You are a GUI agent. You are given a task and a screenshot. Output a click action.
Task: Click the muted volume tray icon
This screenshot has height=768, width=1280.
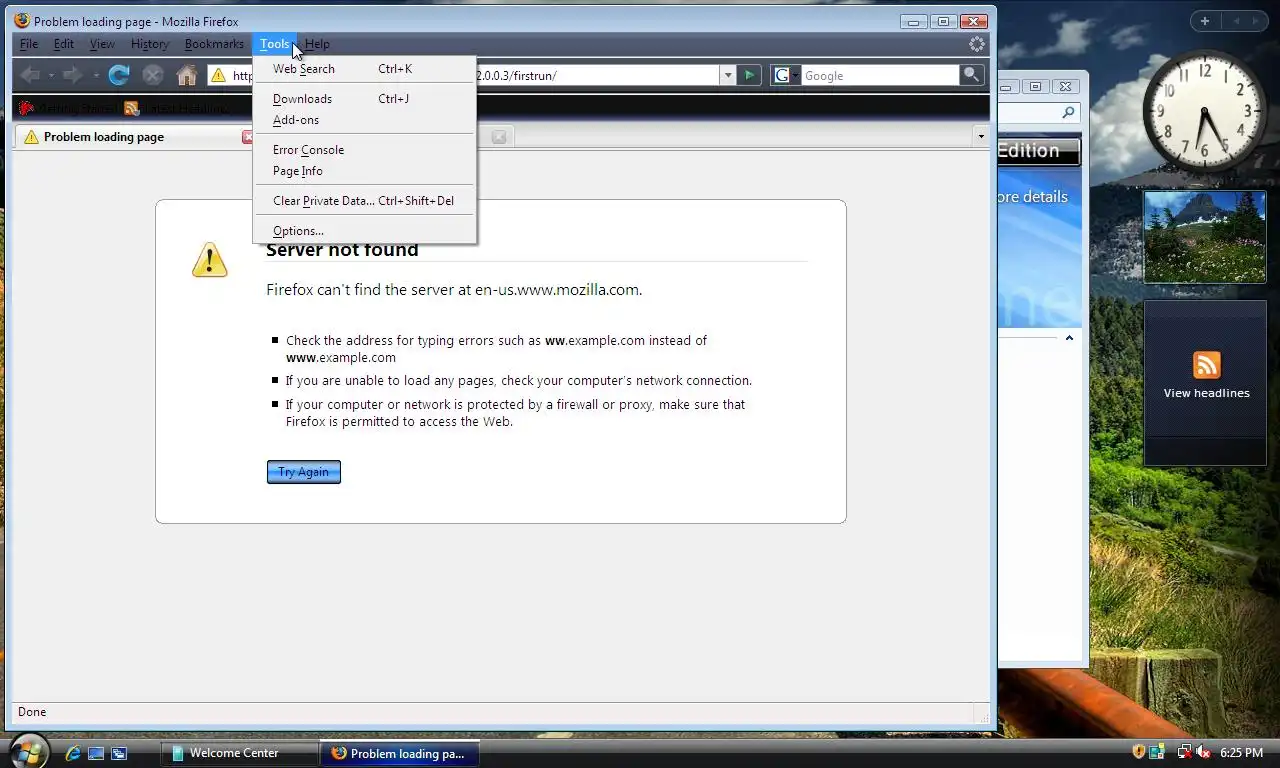1203,752
